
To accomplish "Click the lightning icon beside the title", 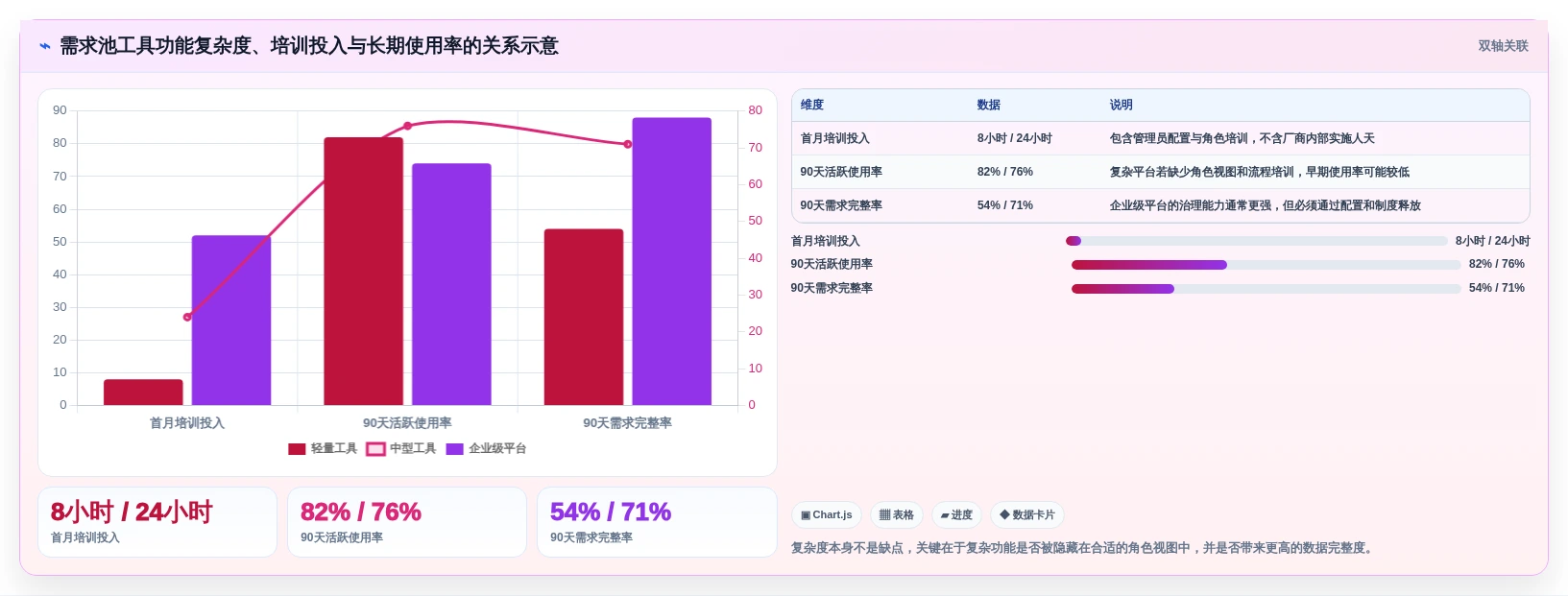I will point(44,46).
